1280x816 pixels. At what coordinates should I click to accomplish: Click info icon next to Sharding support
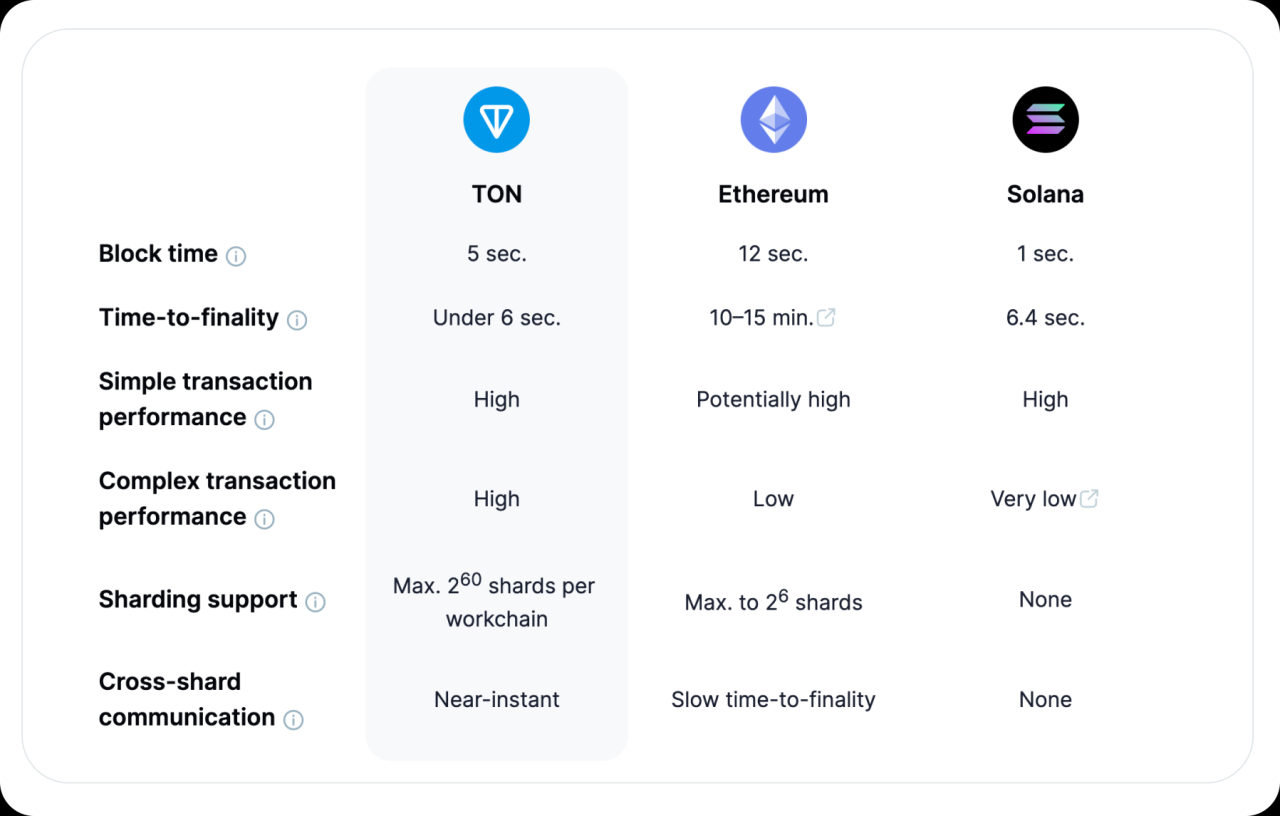315,602
